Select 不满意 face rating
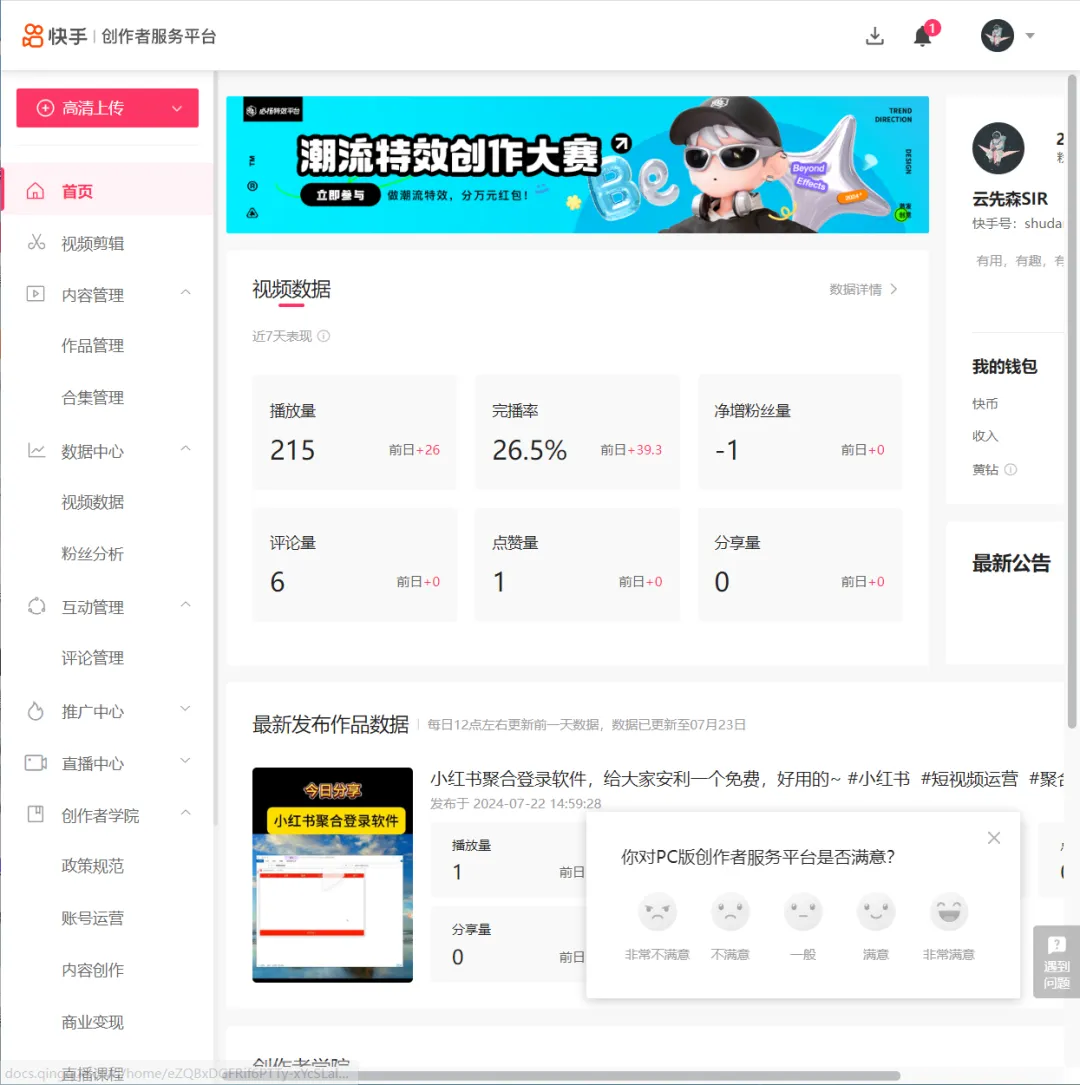This screenshot has width=1080, height=1085. 730,911
